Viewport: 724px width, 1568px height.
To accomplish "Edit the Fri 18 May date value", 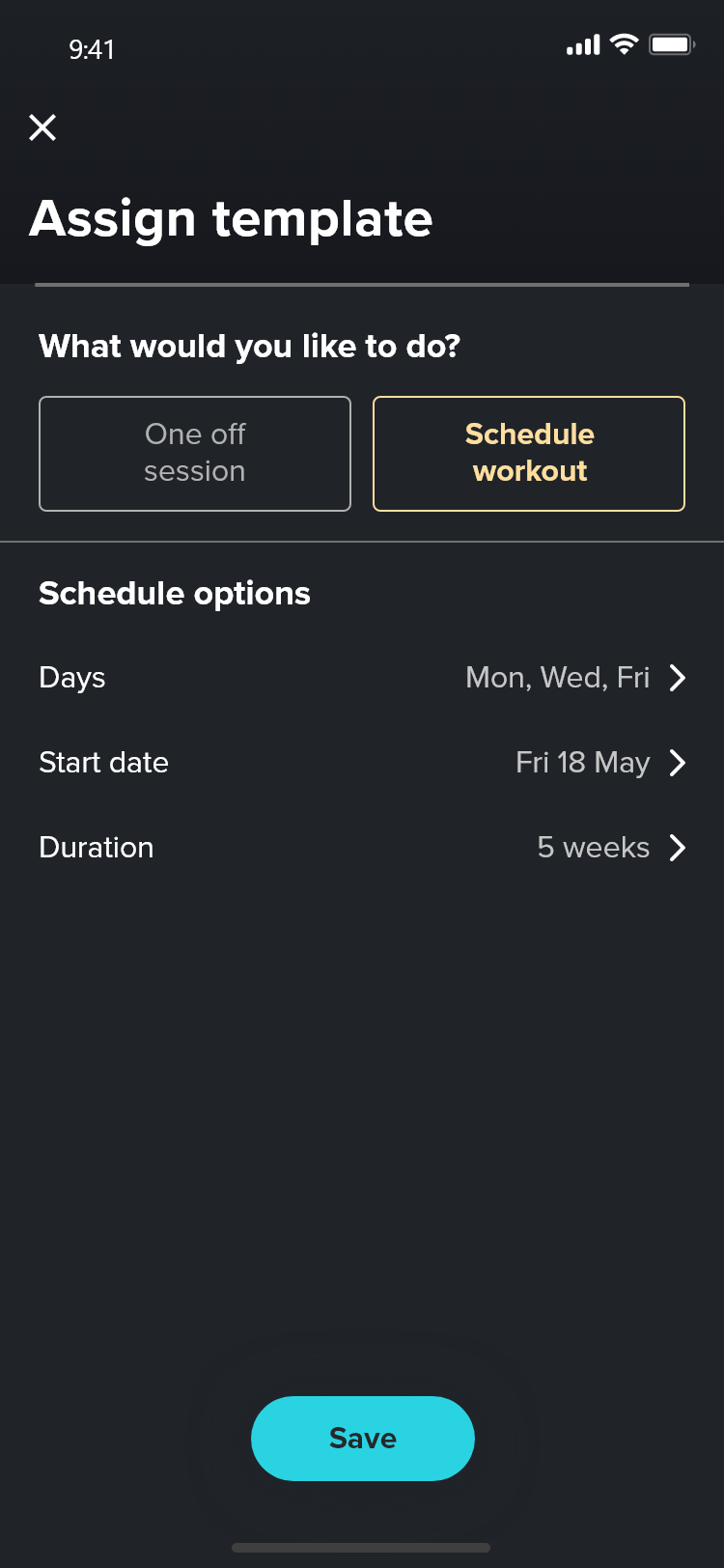I will tap(582, 763).
